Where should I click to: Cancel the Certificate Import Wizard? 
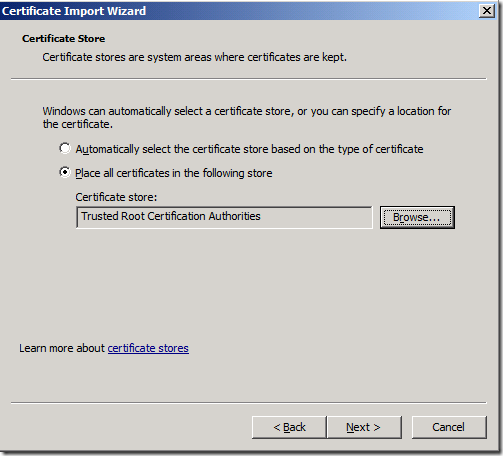(449, 427)
